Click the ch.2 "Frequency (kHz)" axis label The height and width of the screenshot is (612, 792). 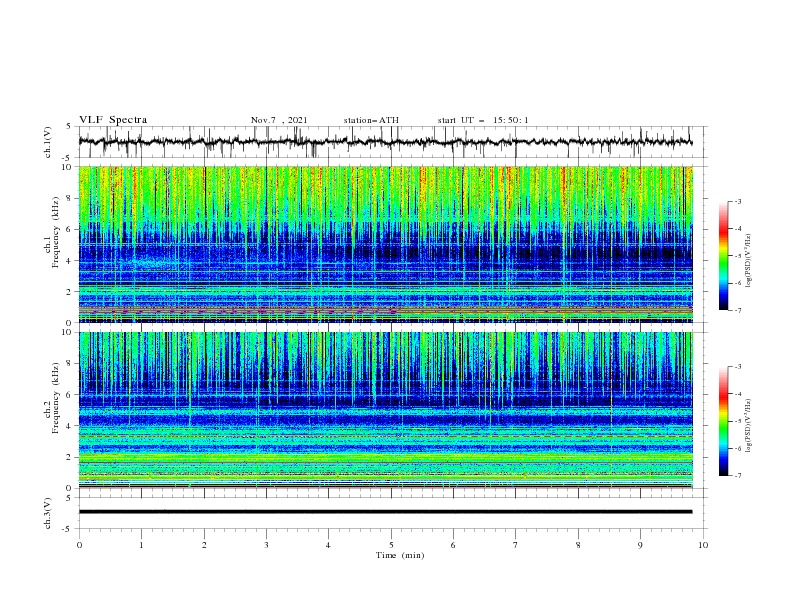(x=56, y=398)
